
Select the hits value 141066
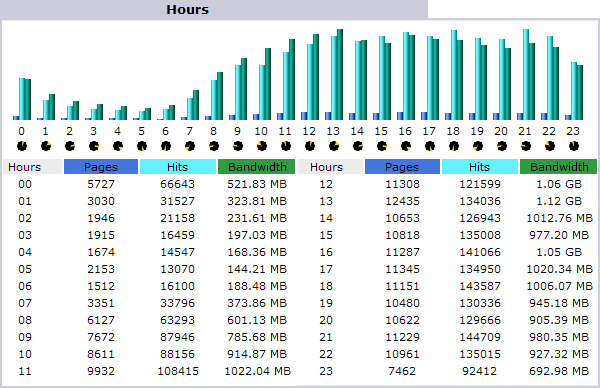(x=480, y=252)
